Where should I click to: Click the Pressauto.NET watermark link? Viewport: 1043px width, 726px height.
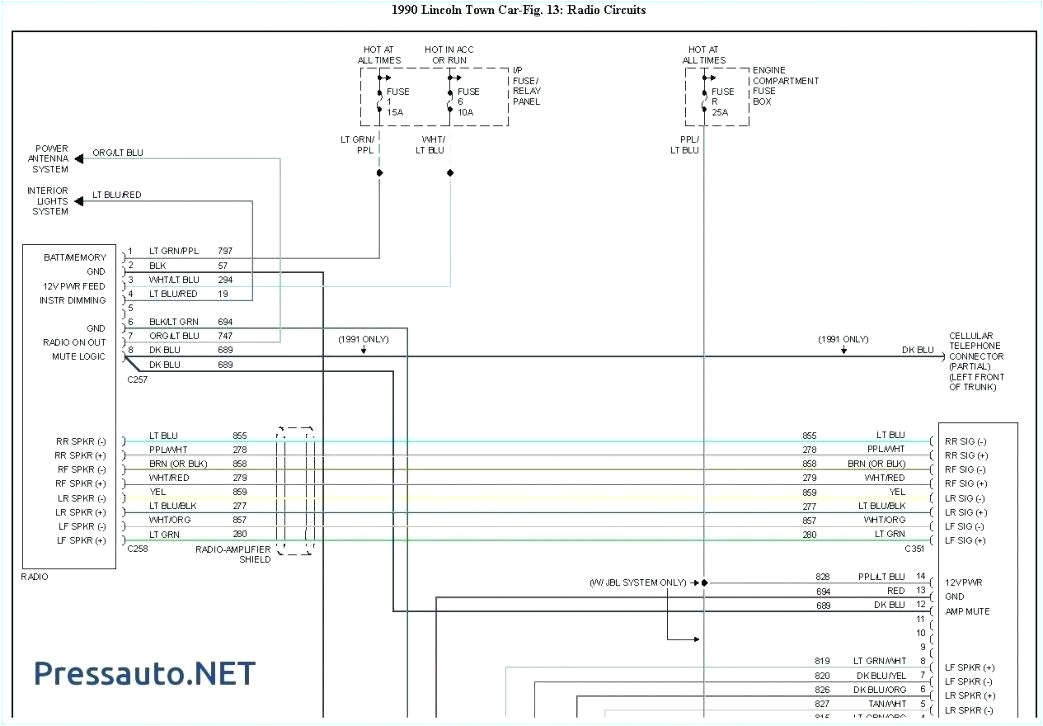(x=143, y=672)
